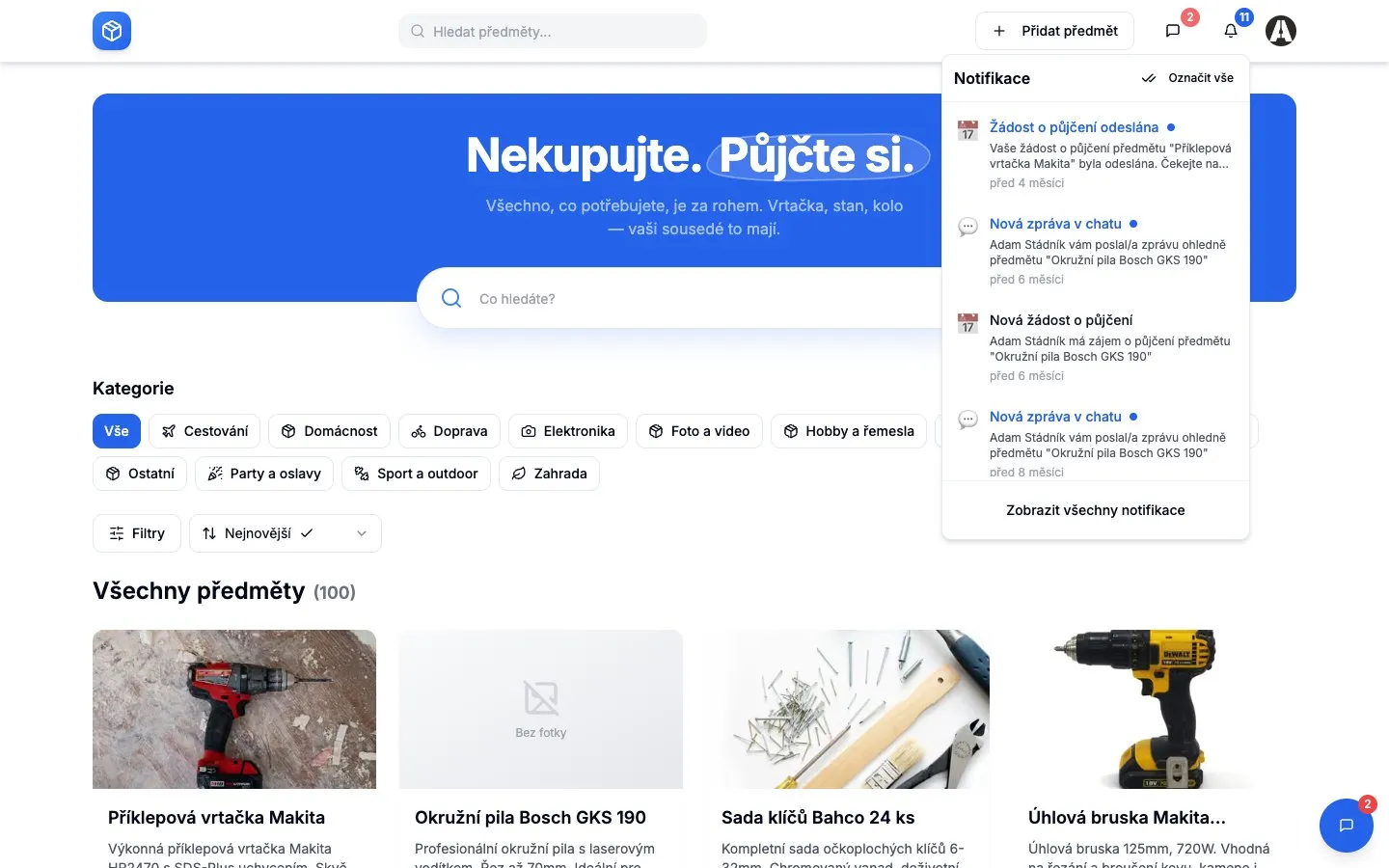Viewport: 1389px width, 868px height.
Task: Click Zobrazit všechny notifikace link
Action: click(x=1096, y=510)
